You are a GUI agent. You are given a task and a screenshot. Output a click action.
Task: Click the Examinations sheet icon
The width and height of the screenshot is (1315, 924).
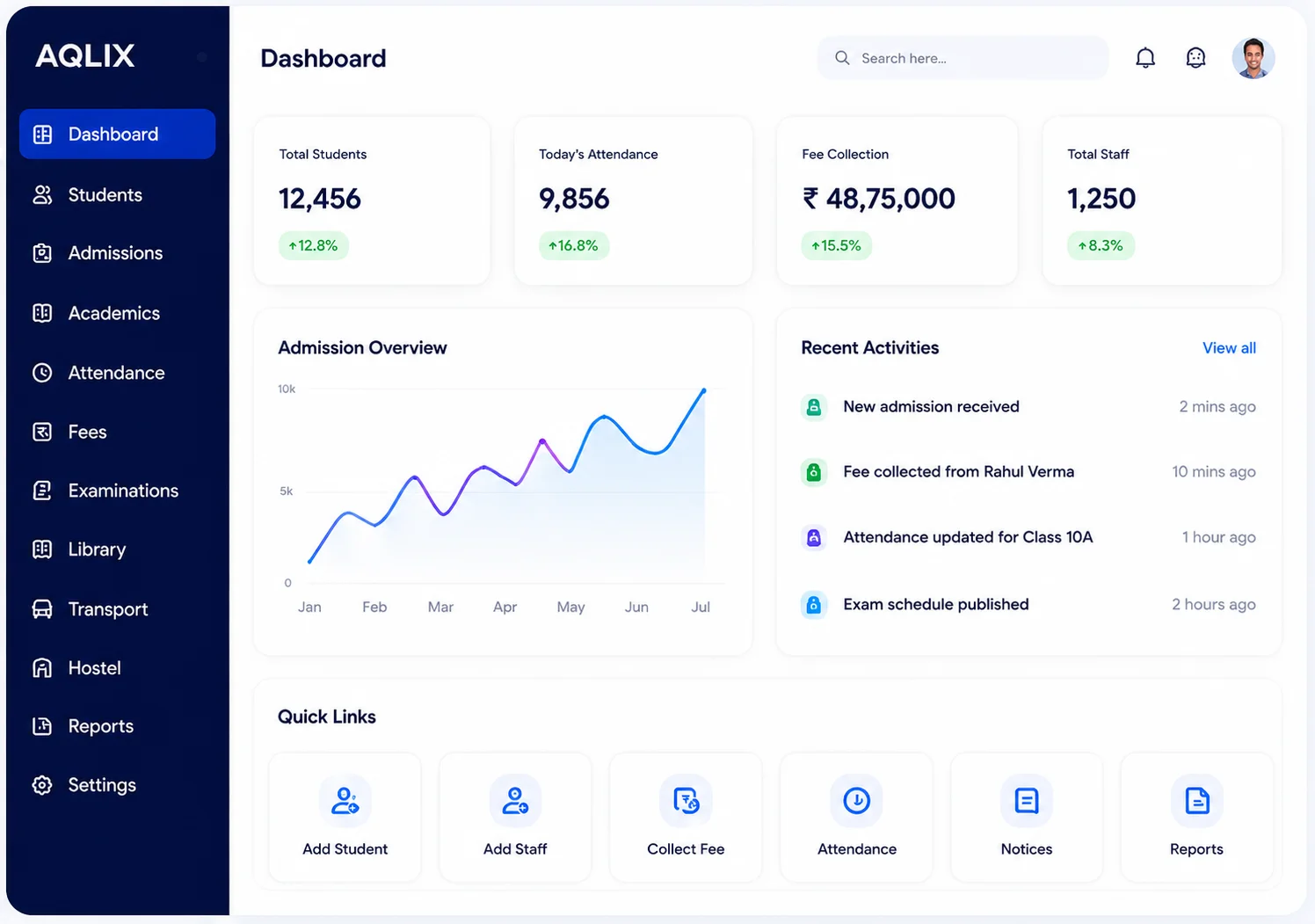pyautogui.click(x=42, y=491)
